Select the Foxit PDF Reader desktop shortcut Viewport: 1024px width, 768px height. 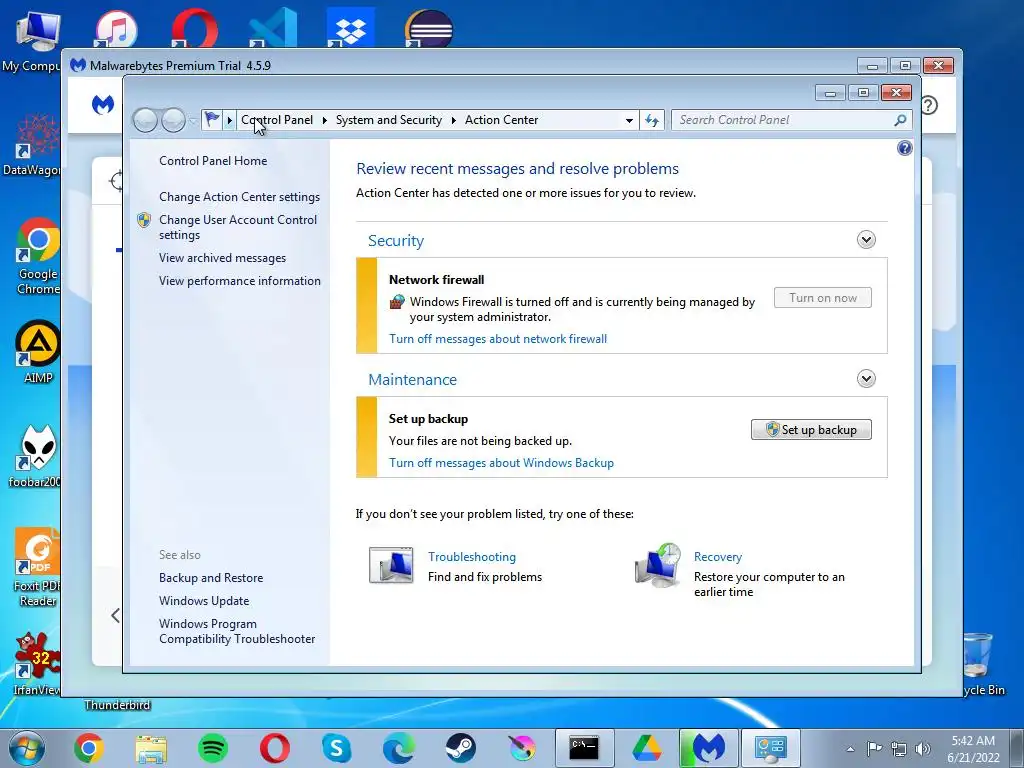pos(37,567)
